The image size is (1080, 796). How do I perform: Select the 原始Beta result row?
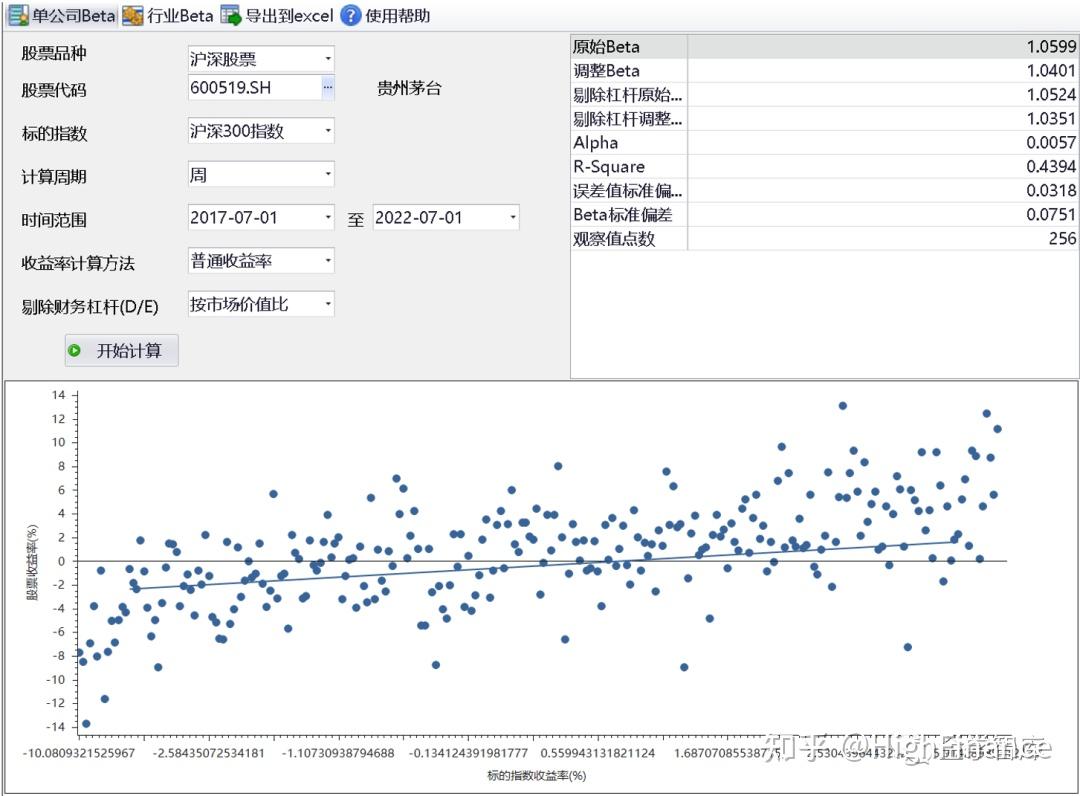coord(824,46)
